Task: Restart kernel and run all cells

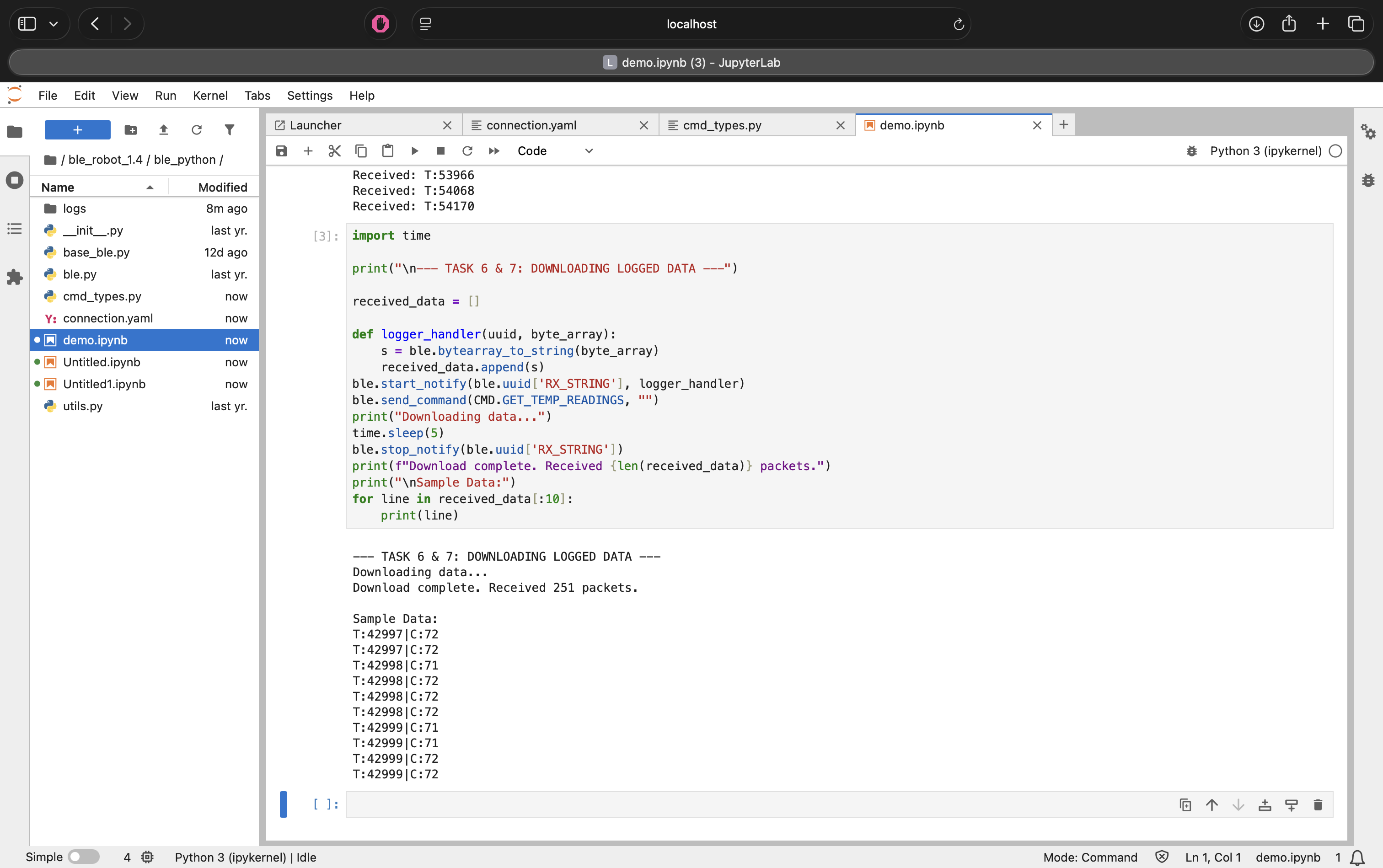Action: pyautogui.click(x=494, y=150)
